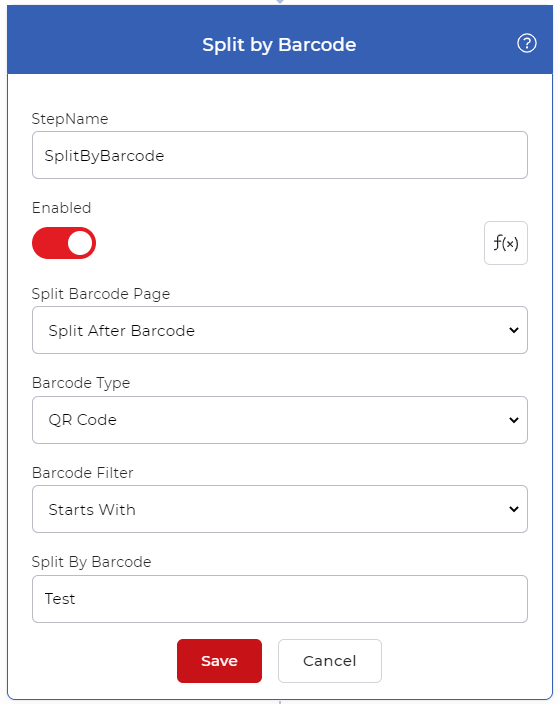Click the chevron arrow beside Starts With

coord(514,509)
